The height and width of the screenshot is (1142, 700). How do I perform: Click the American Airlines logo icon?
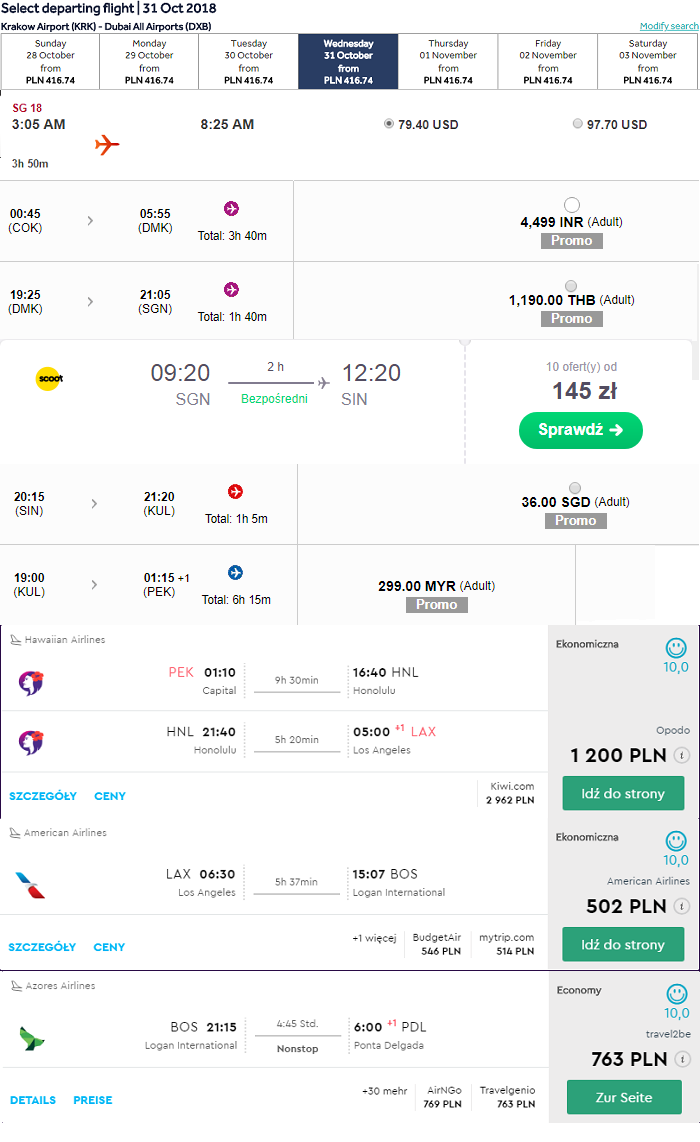(31, 885)
